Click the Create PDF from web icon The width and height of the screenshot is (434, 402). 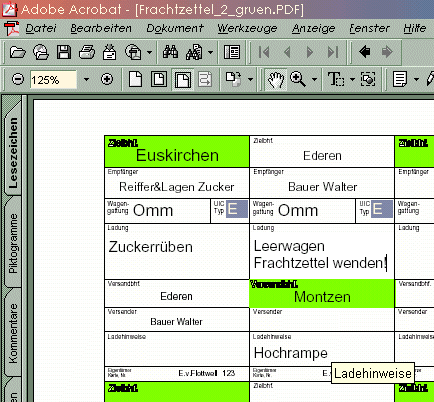[133, 52]
